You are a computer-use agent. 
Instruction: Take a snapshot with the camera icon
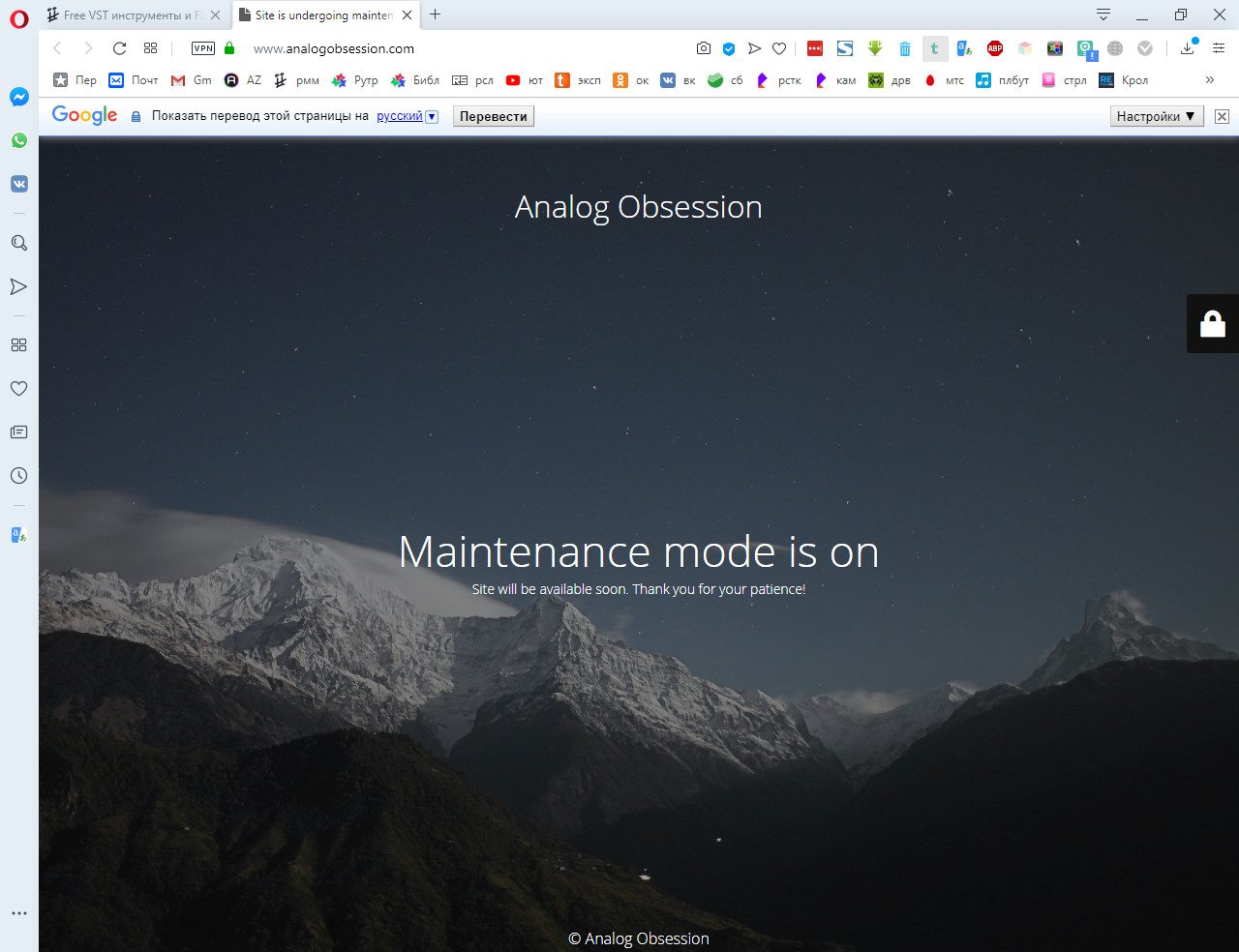[704, 48]
